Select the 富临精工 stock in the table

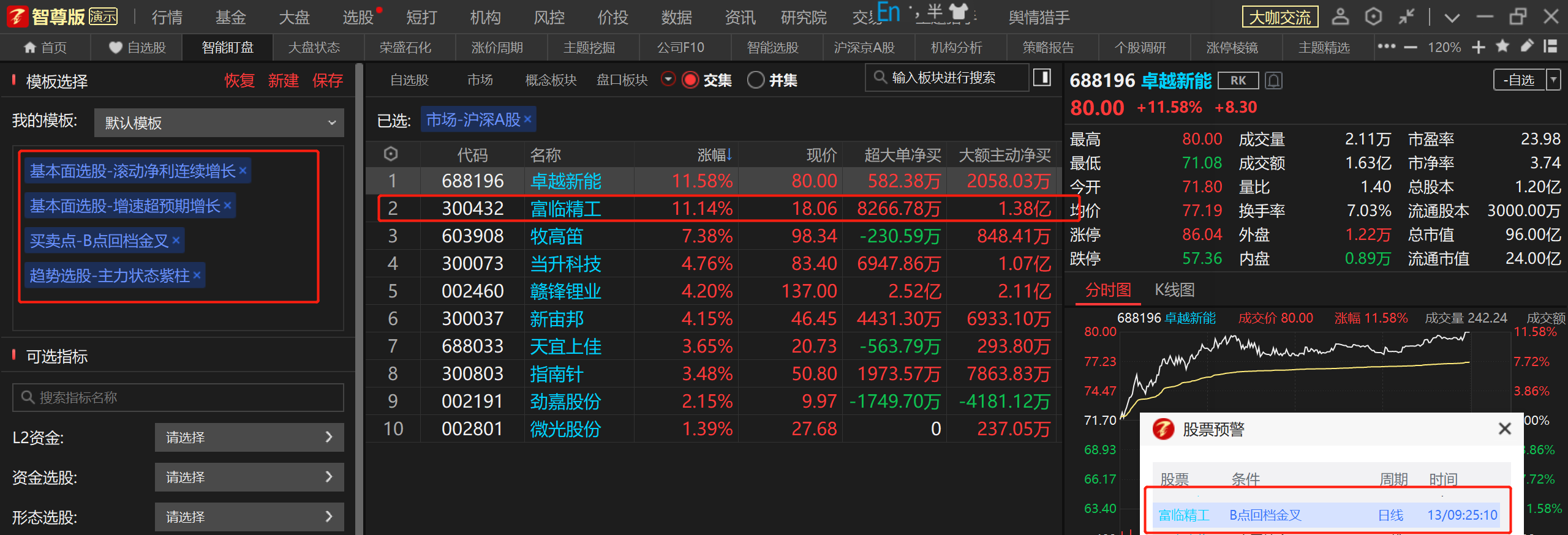tap(565, 209)
